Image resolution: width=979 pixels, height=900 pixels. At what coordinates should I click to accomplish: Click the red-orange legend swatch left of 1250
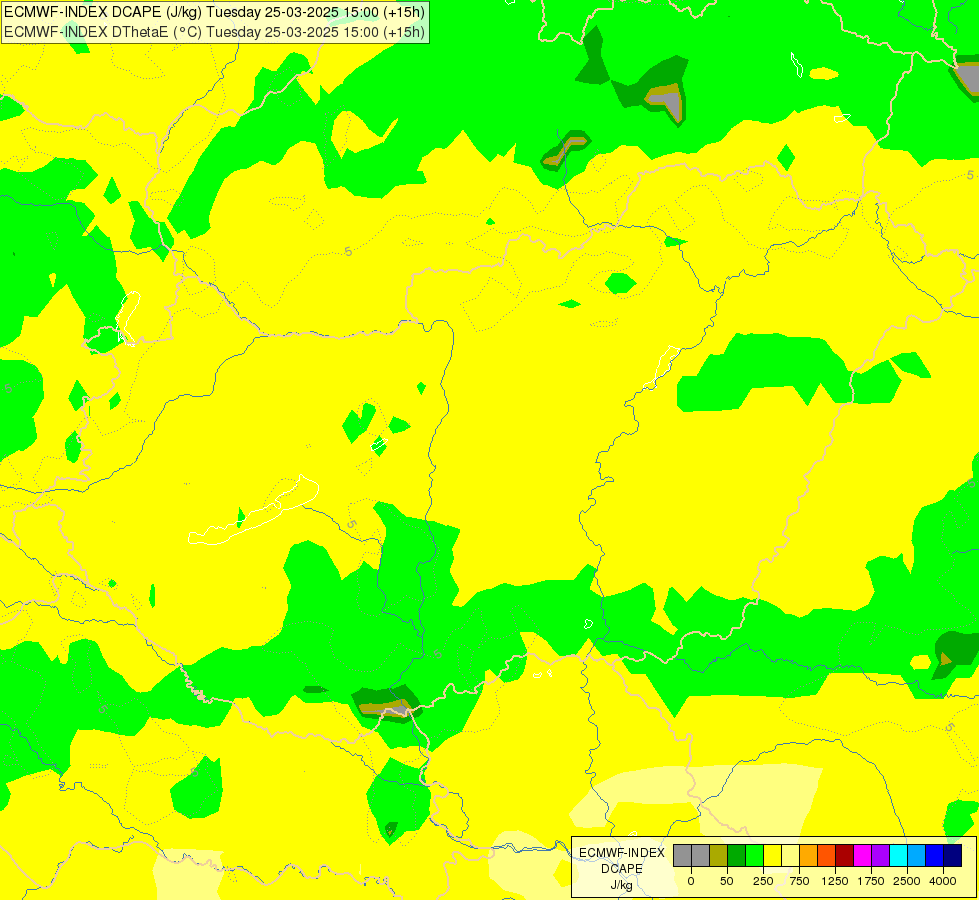click(826, 855)
